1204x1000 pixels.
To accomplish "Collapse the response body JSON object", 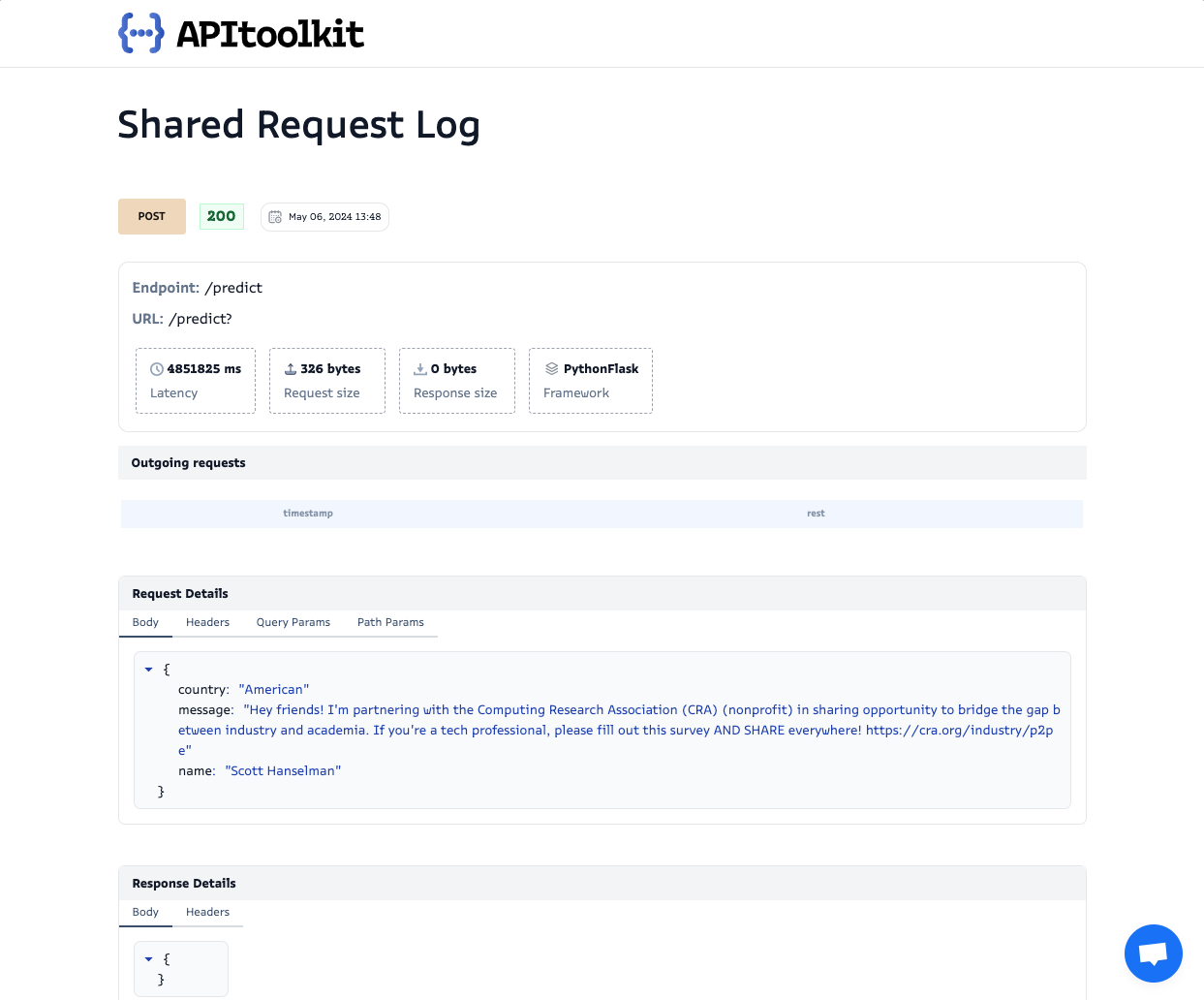I will coord(148,958).
